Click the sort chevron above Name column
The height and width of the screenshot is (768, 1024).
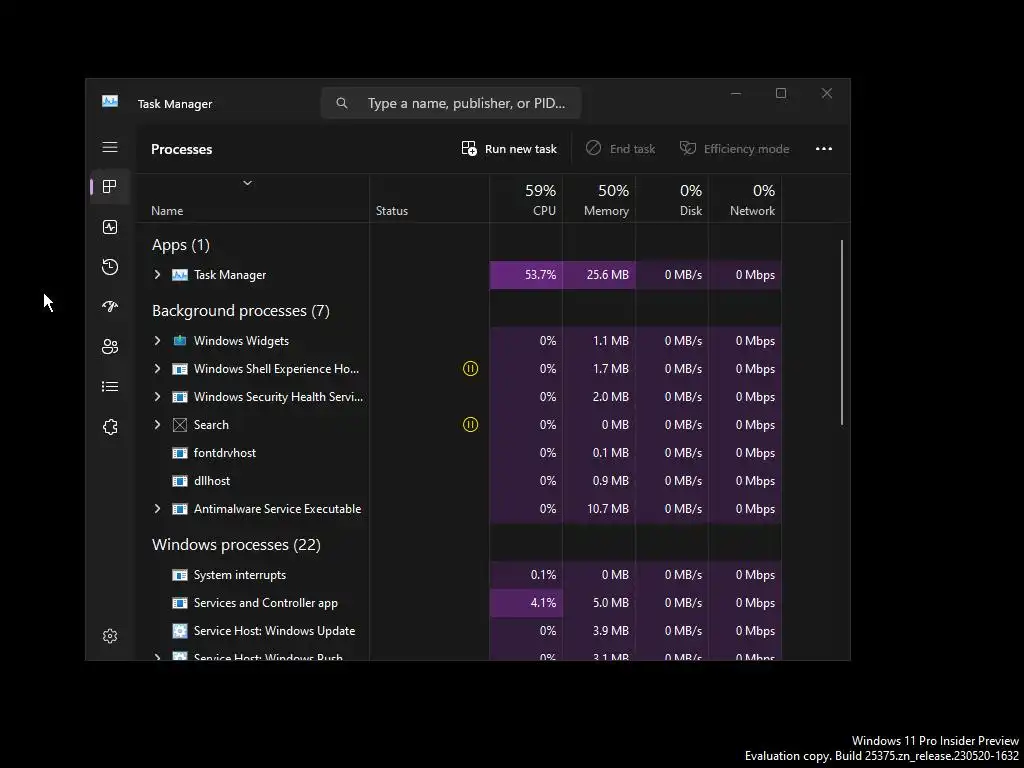248,183
